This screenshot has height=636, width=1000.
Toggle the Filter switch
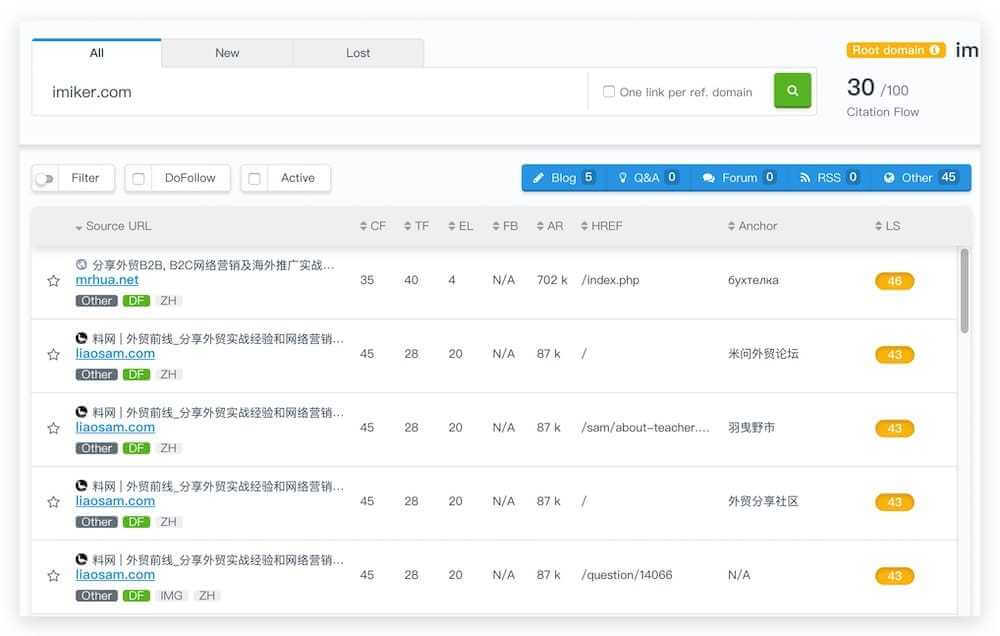click(x=44, y=177)
